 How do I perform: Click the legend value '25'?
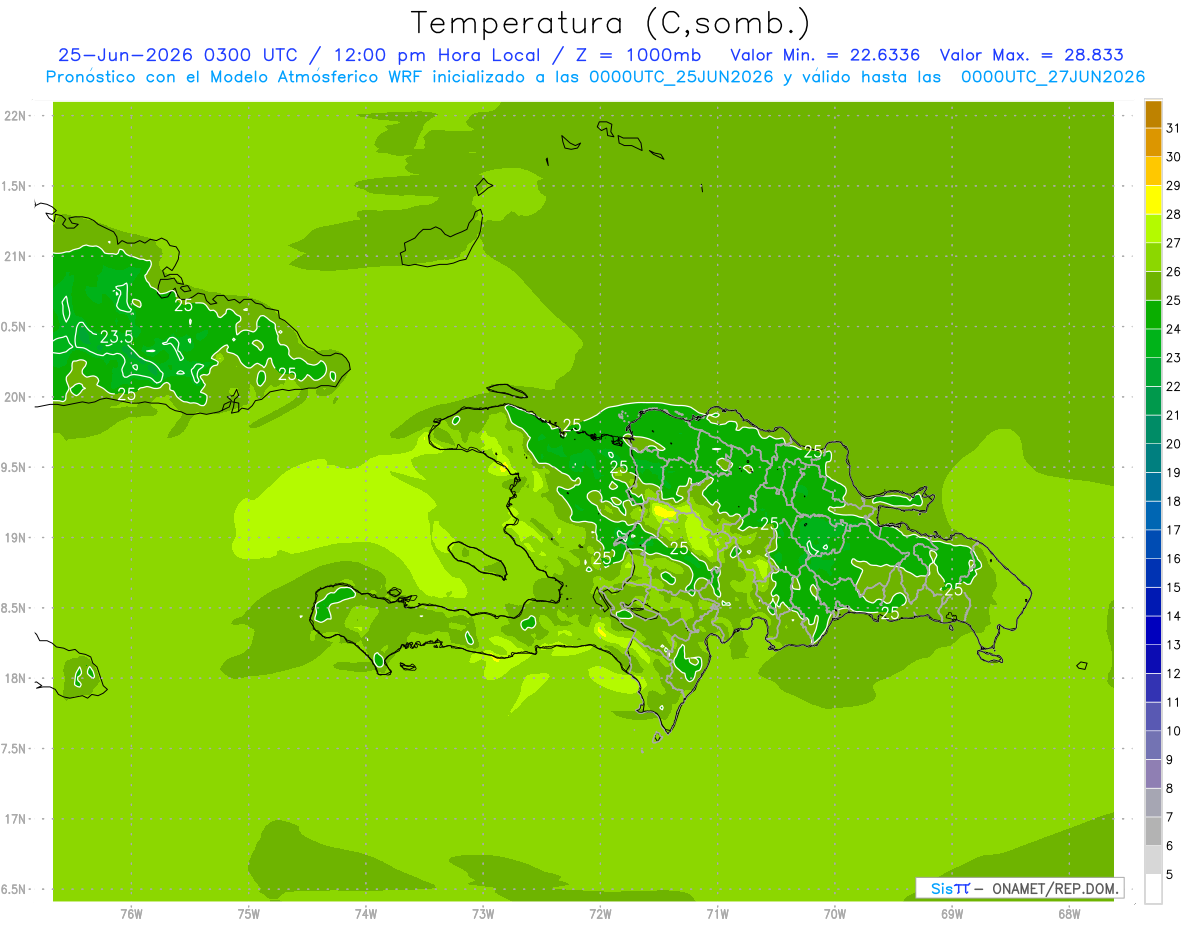coord(1173,300)
